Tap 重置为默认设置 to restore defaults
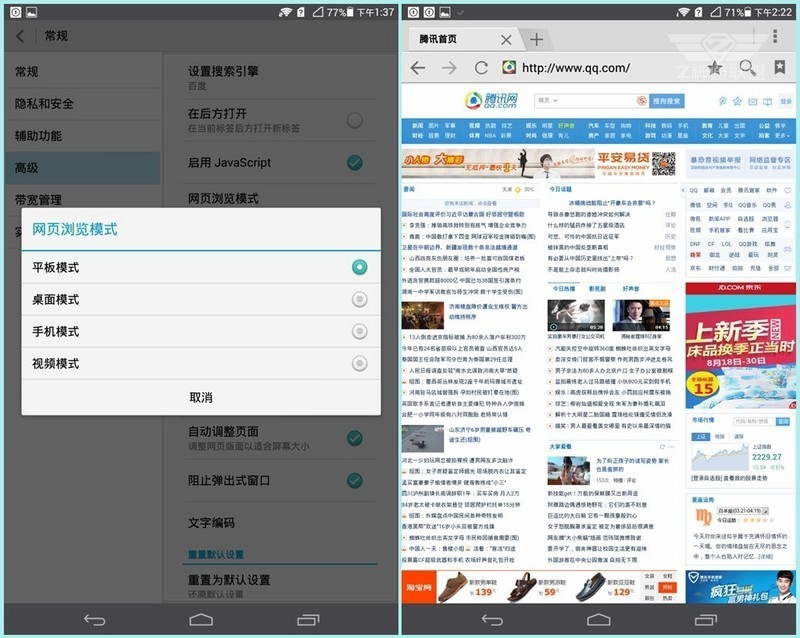800x638 pixels. click(280, 585)
